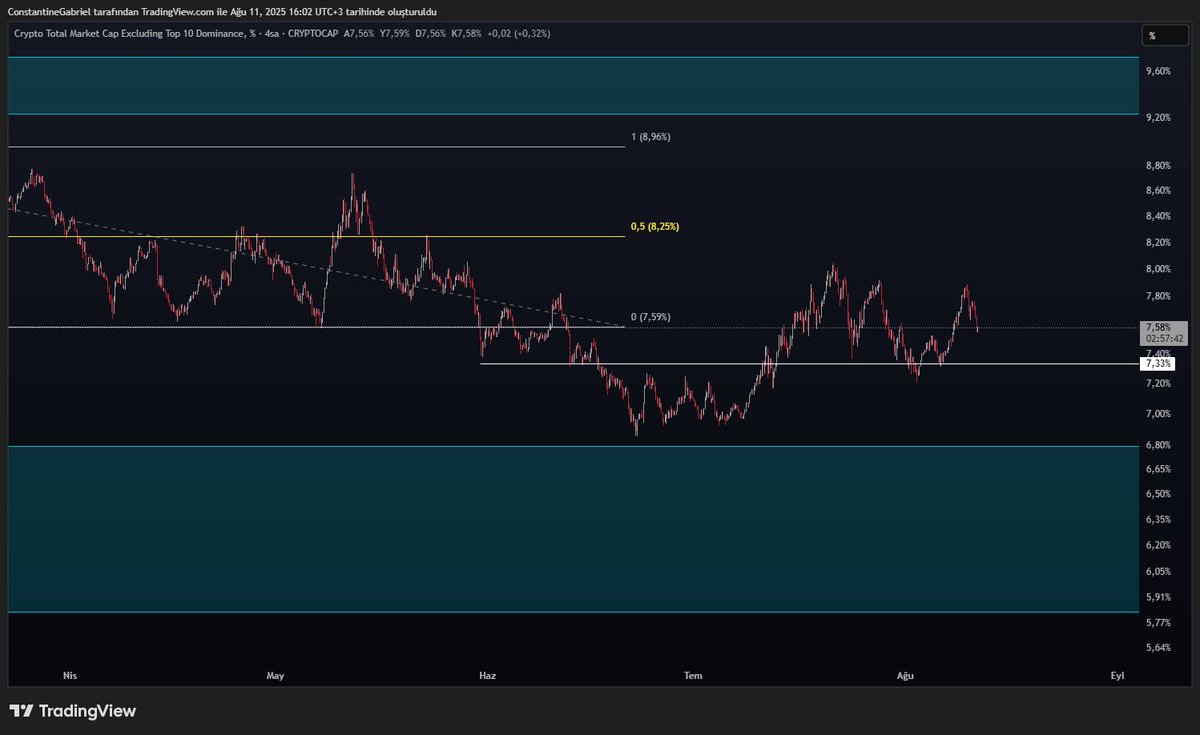Click the 8,00% price axis label
Viewport: 1200px width, 735px height.
coord(1158,269)
